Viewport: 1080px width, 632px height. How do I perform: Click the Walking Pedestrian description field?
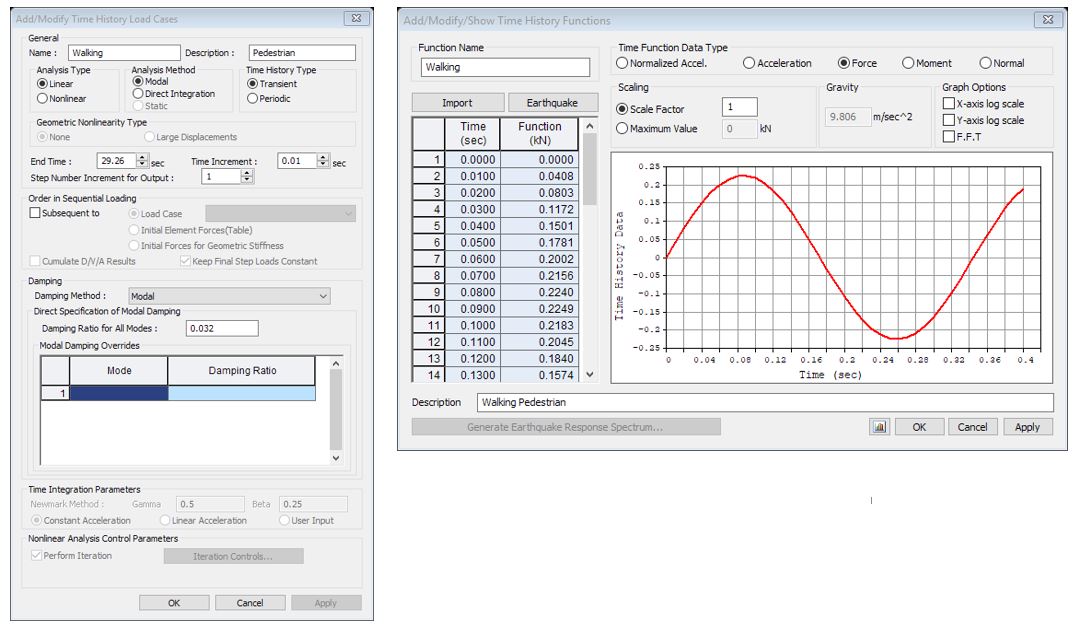pyautogui.click(x=765, y=402)
